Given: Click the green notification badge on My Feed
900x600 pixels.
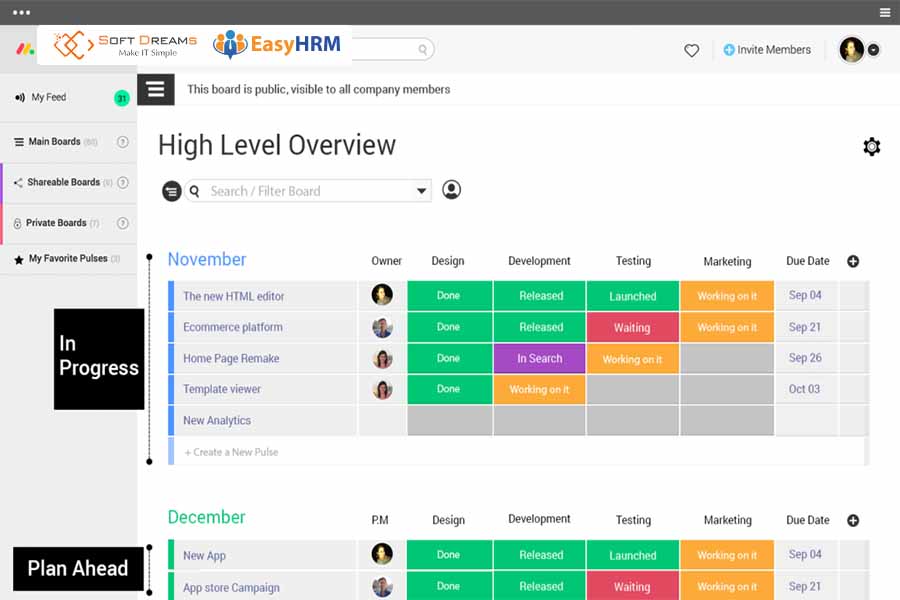Looking at the screenshot, I should click(x=122, y=98).
